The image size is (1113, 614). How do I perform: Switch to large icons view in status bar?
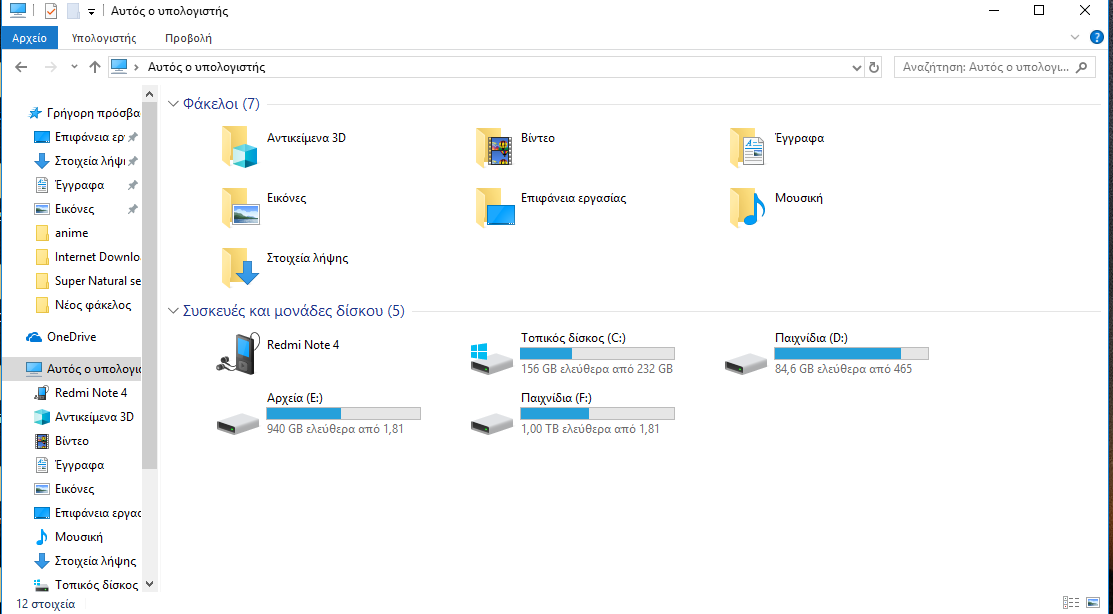tap(1093, 603)
